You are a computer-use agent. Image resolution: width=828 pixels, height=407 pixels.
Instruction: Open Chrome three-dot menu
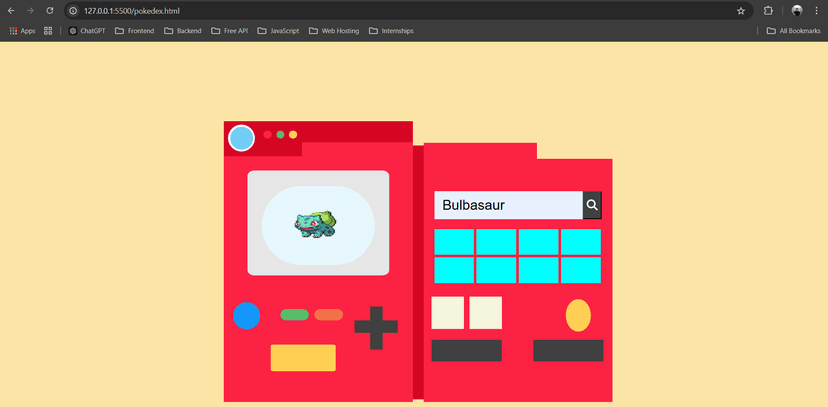click(x=816, y=11)
